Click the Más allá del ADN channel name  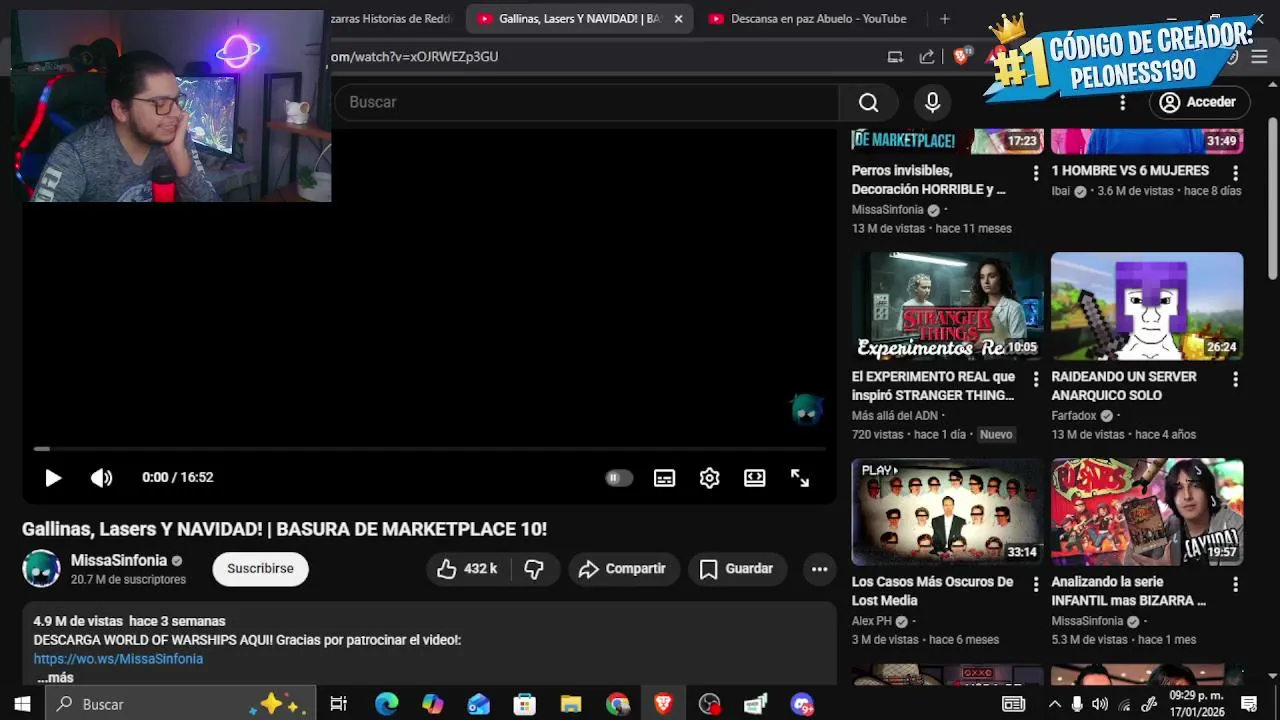[894, 416]
